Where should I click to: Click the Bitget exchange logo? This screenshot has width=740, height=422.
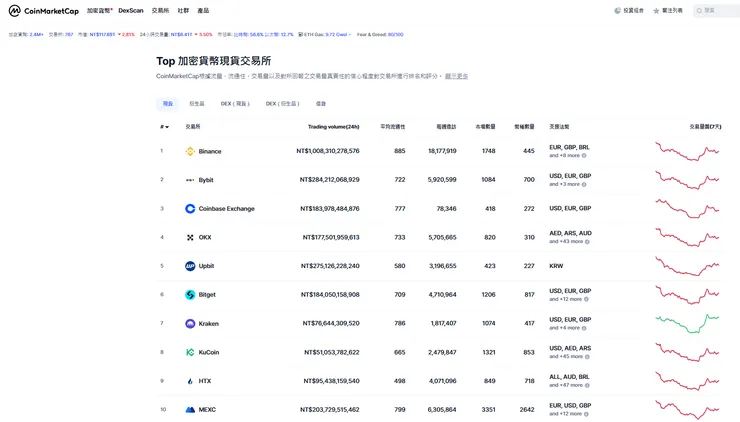190,295
